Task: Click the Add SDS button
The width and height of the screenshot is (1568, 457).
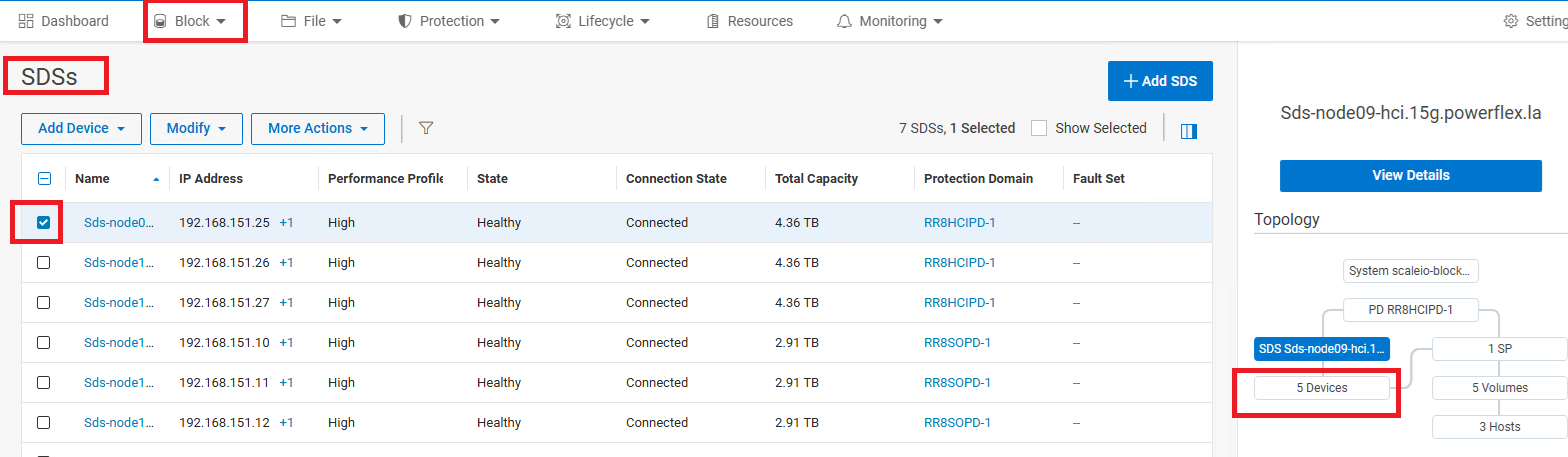Action: (1160, 81)
